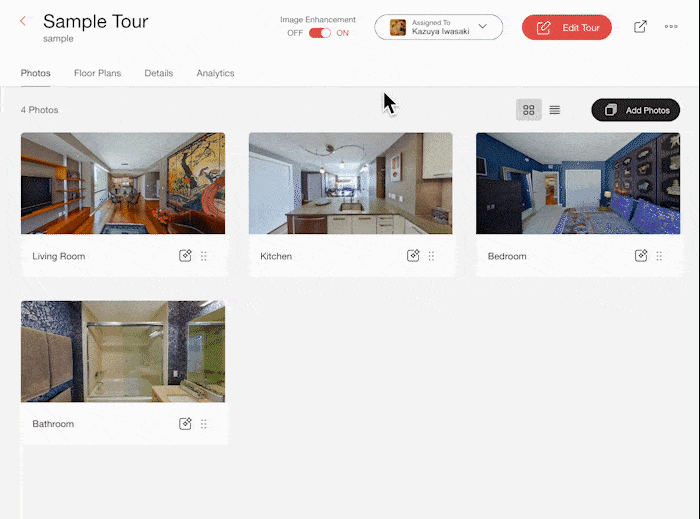Open the three-dot more options menu
This screenshot has height=519, width=700.
coord(671,27)
